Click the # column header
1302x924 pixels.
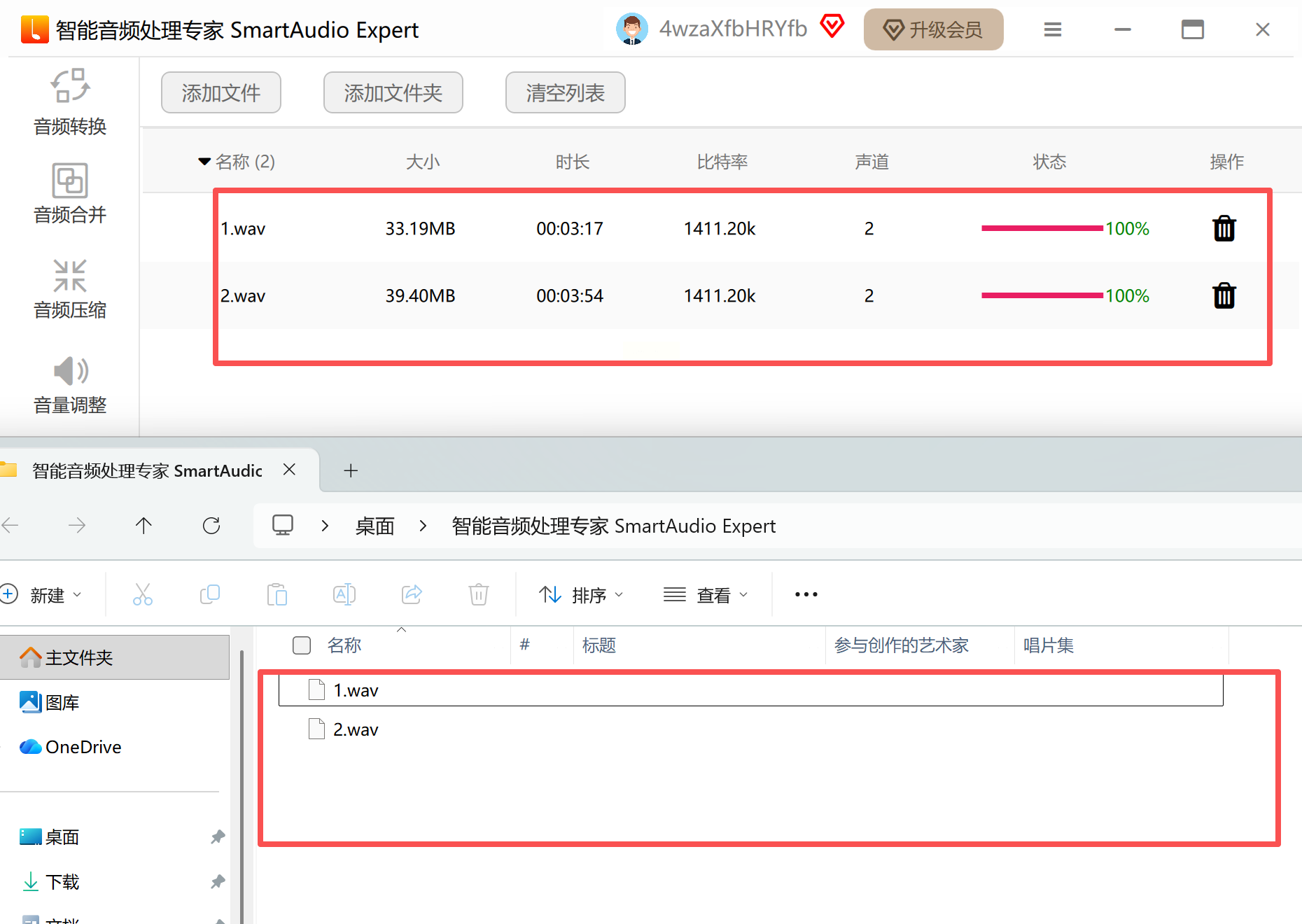[525, 644]
